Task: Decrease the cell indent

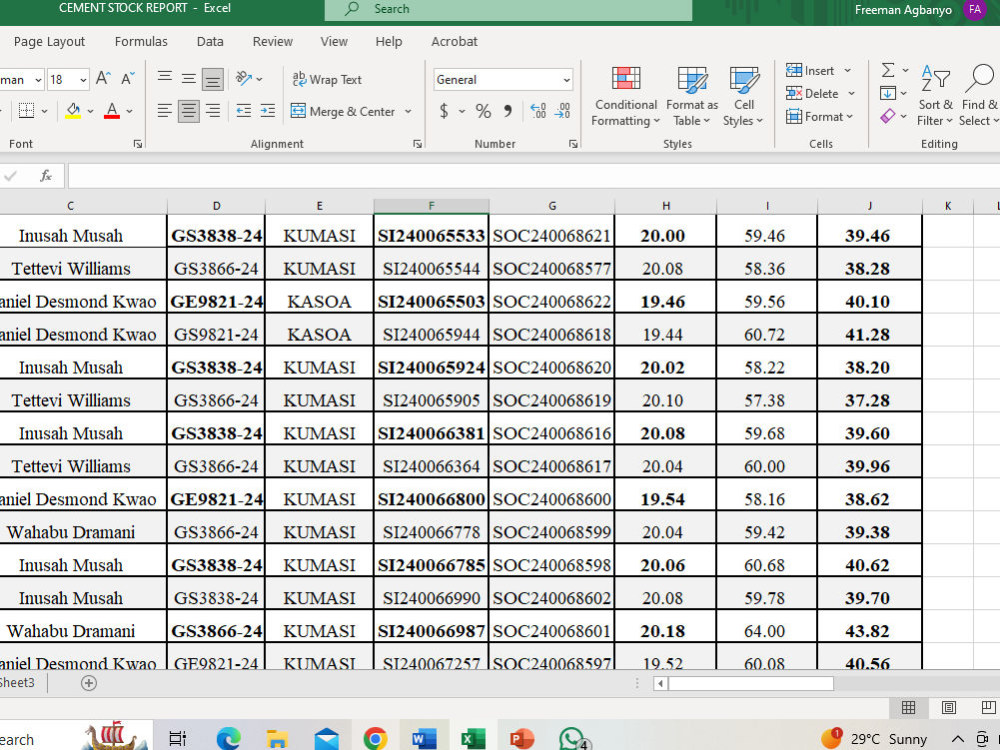Action: (x=244, y=111)
